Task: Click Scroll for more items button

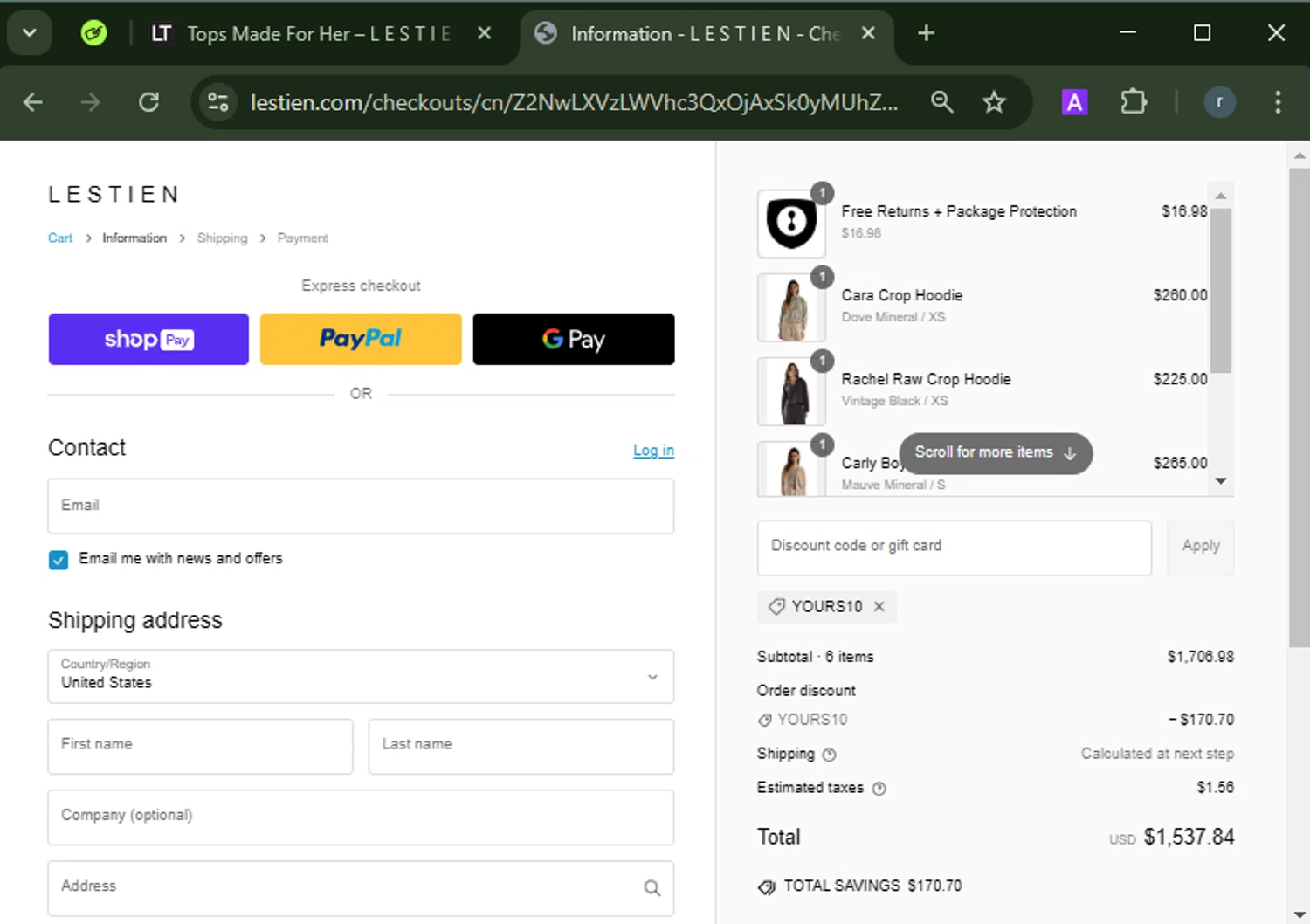Action: 996,453
